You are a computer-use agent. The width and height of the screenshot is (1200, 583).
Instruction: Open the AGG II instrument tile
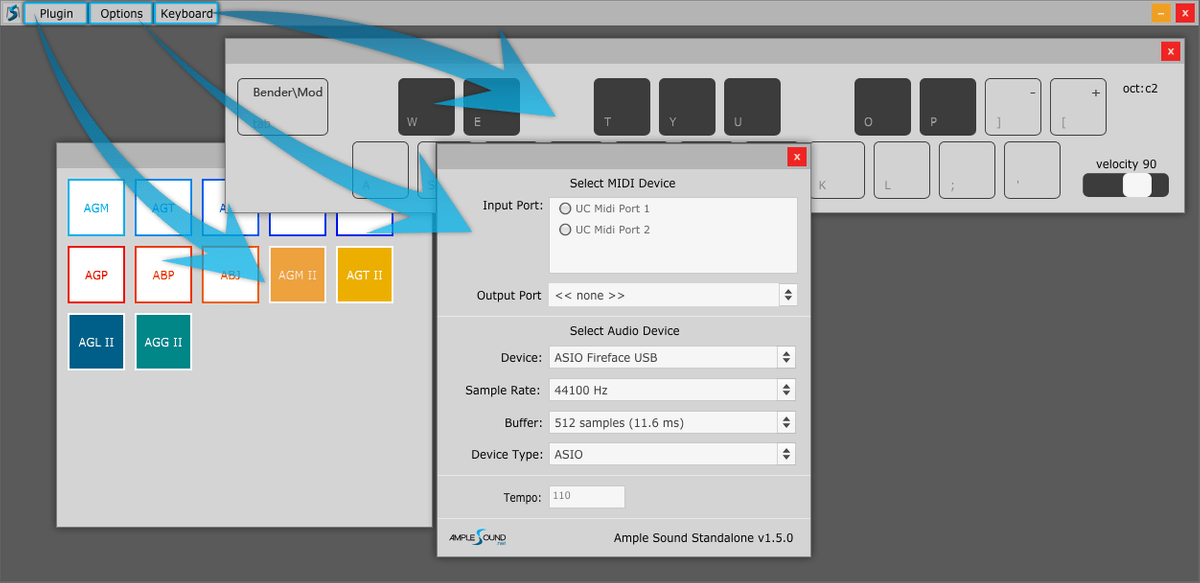pyautogui.click(x=162, y=341)
